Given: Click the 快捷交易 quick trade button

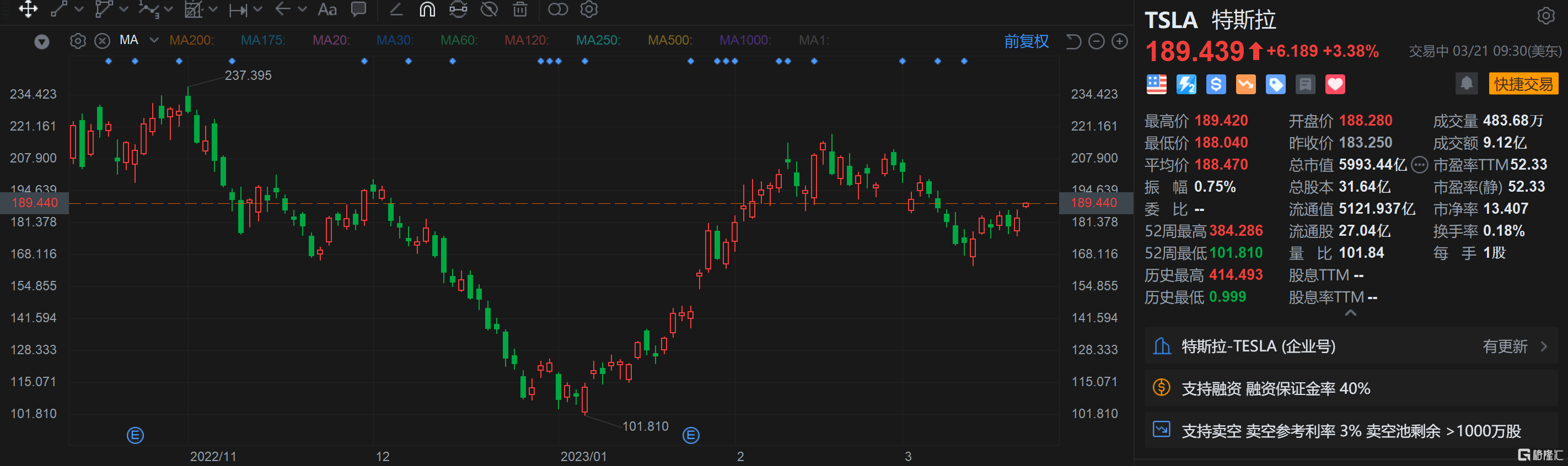Looking at the screenshot, I should coord(1523,83).
